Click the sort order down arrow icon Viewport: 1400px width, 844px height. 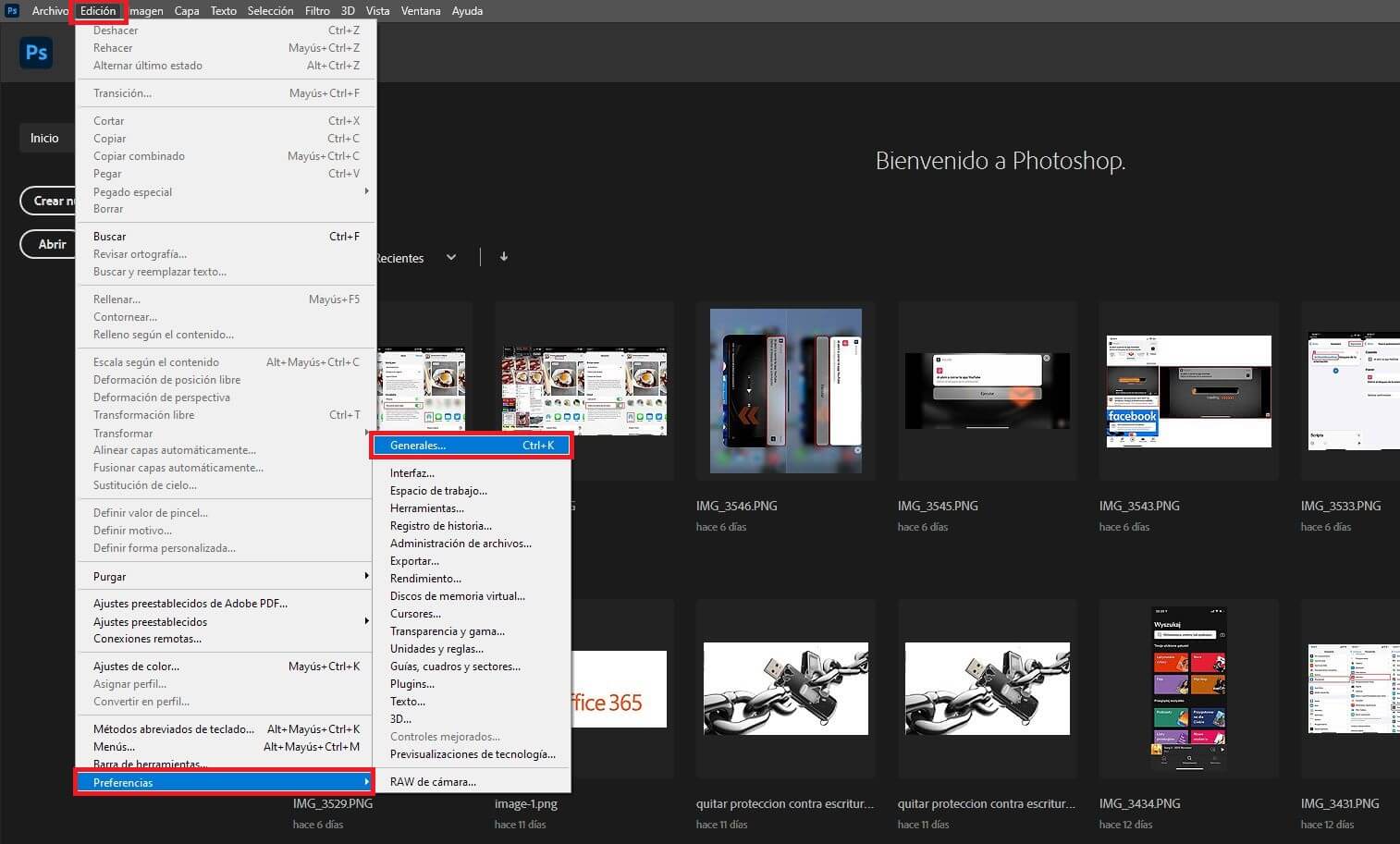[x=504, y=257]
